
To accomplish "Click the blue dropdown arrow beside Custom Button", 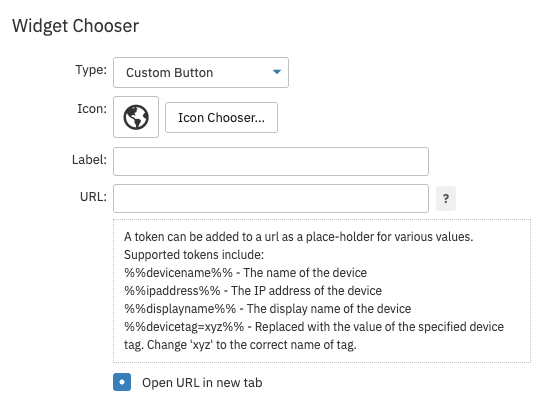I will click(x=277, y=72).
